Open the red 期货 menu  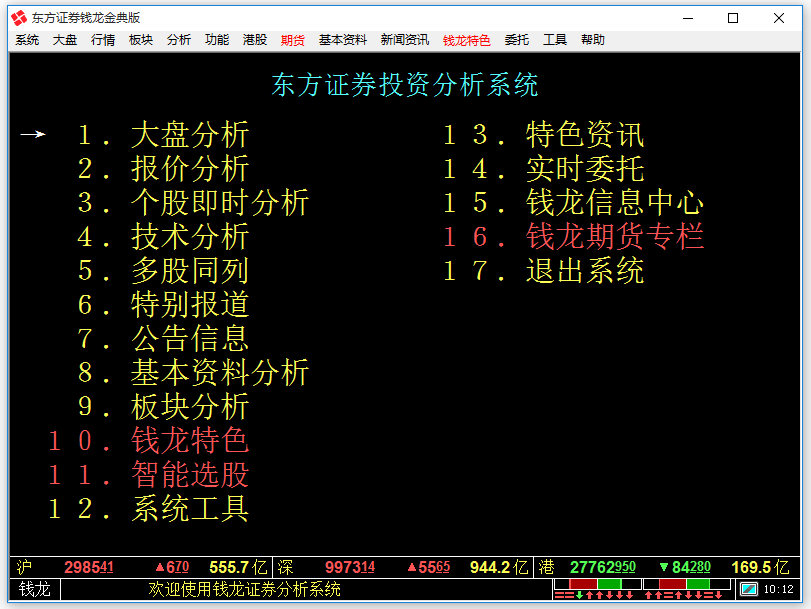coord(293,40)
